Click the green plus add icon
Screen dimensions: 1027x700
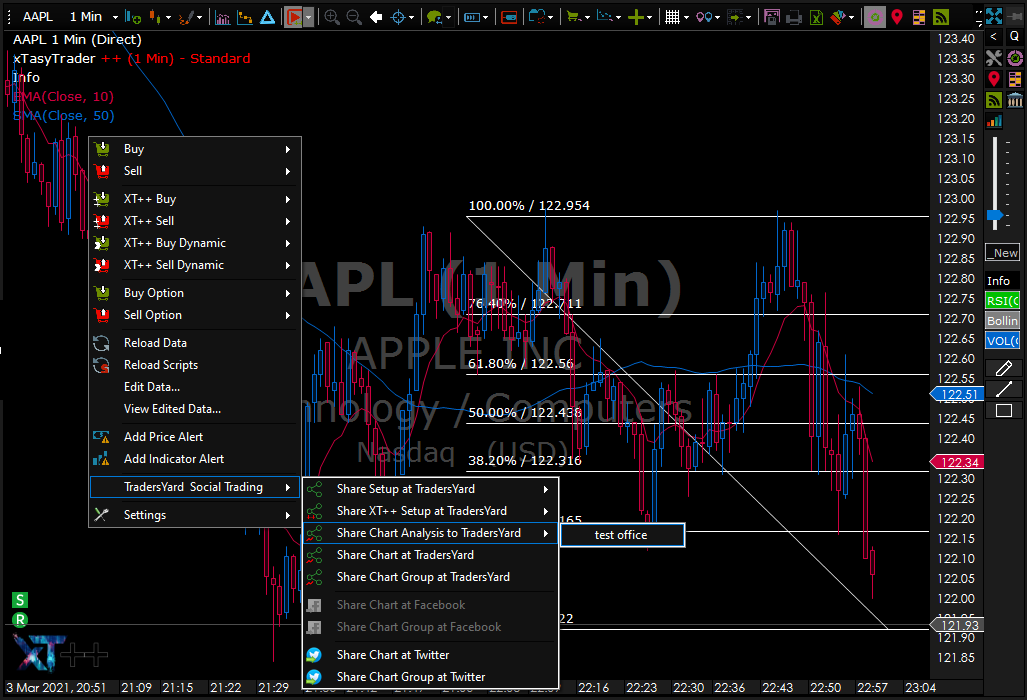[635, 17]
